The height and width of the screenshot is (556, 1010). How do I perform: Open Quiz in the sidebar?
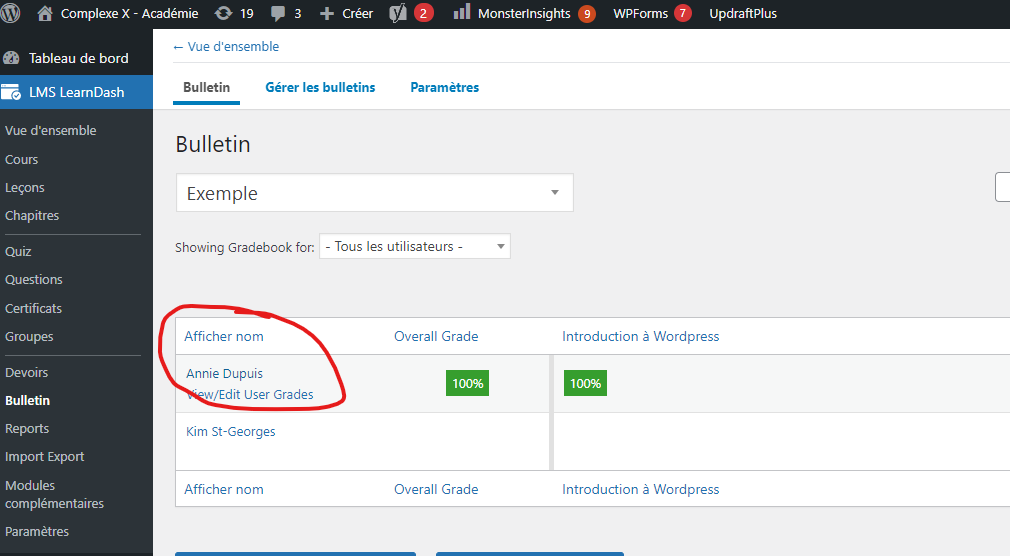coord(18,251)
